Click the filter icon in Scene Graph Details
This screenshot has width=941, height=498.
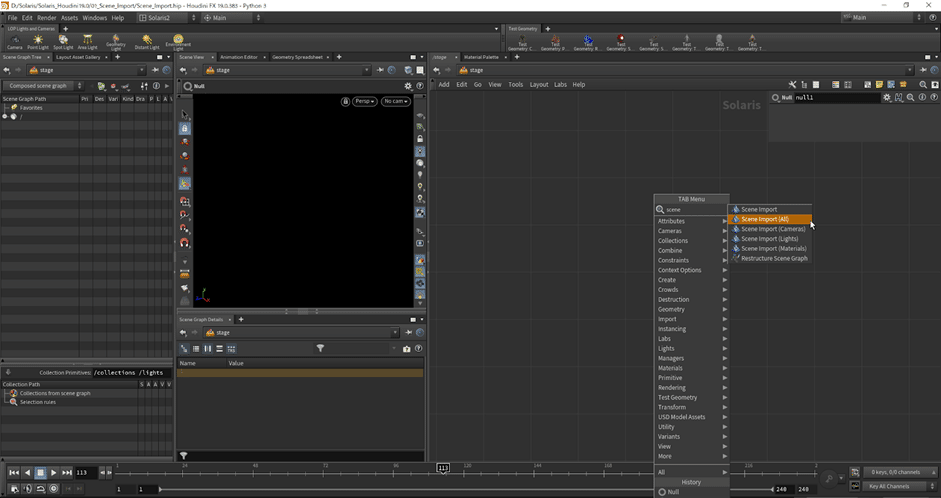point(320,348)
